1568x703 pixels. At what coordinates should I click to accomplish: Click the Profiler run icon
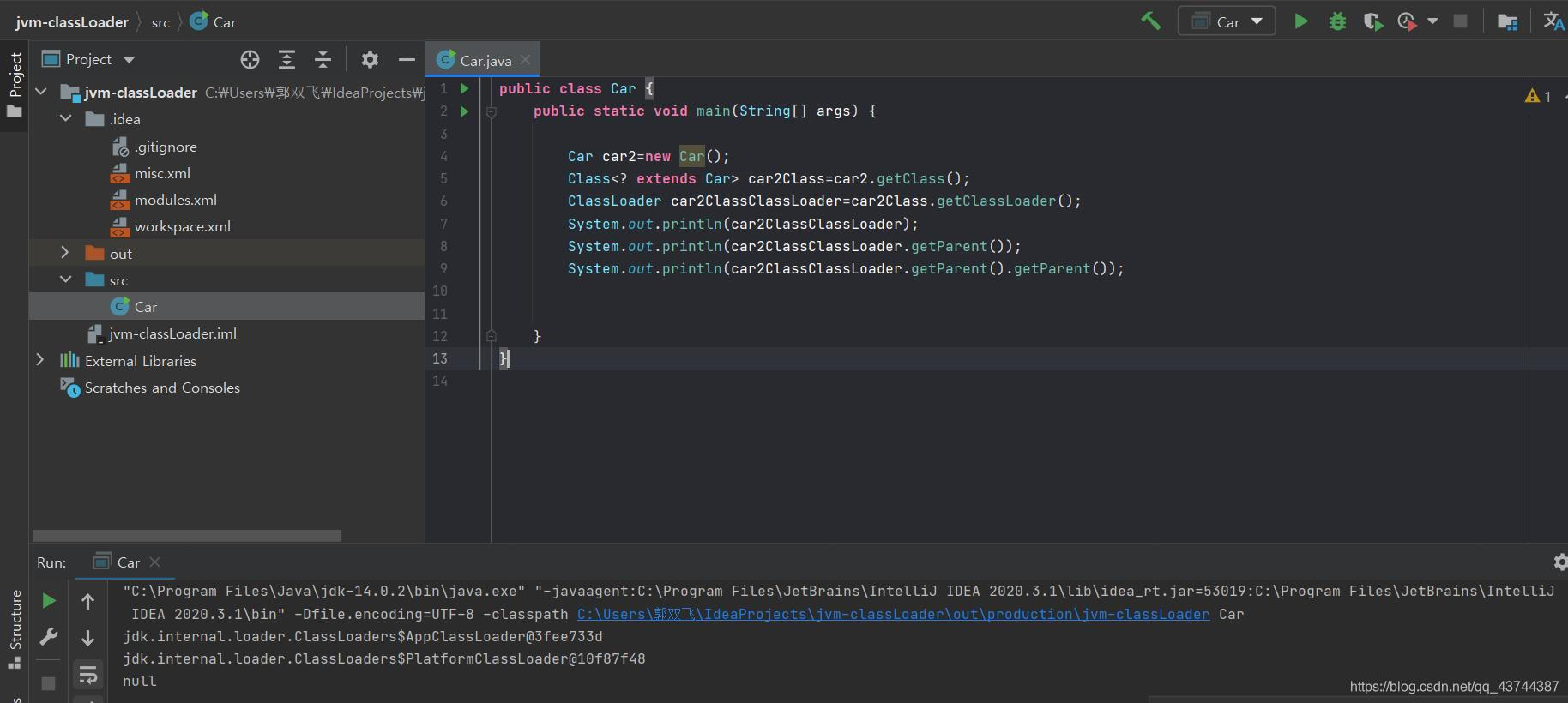tap(1407, 21)
